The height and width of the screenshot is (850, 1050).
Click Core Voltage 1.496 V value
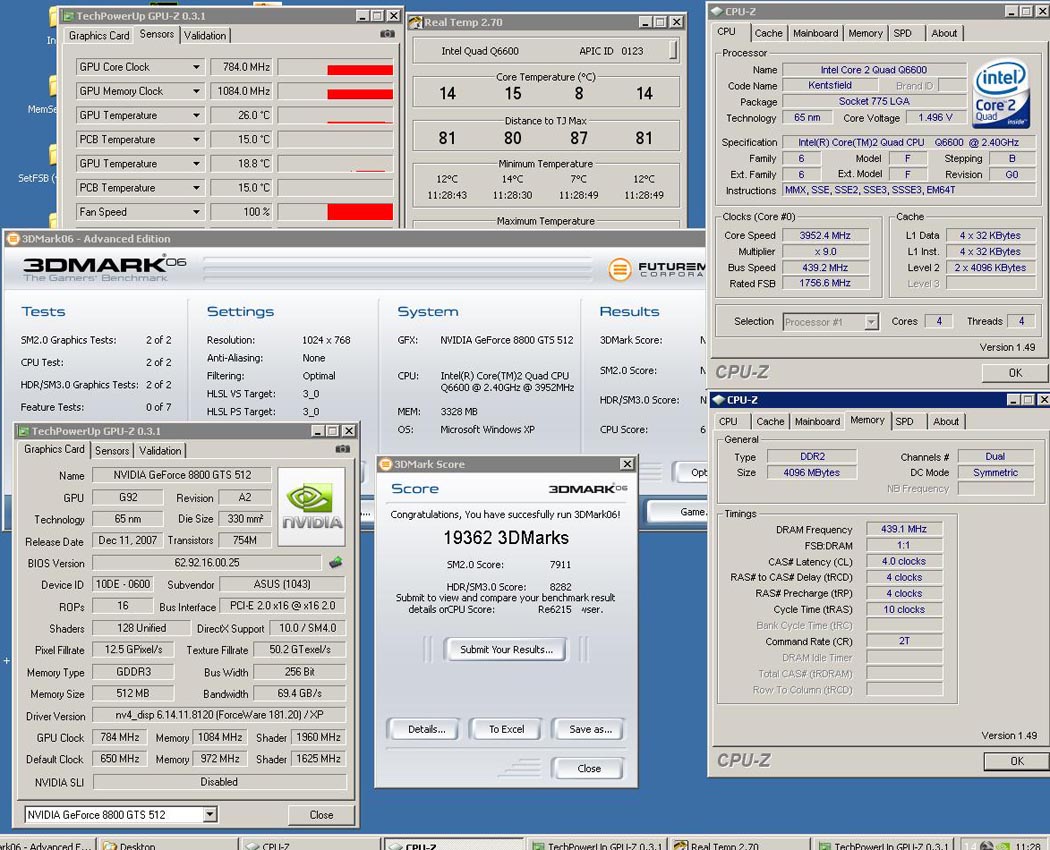[936, 118]
